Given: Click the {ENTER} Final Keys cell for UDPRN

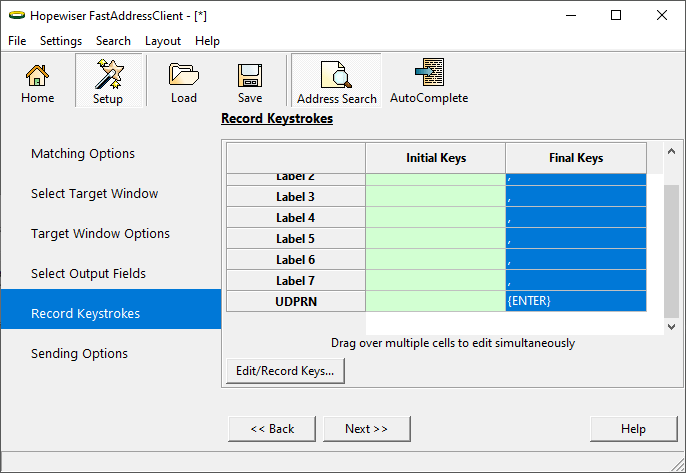Looking at the screenshot, I should [x=576, y=301].
